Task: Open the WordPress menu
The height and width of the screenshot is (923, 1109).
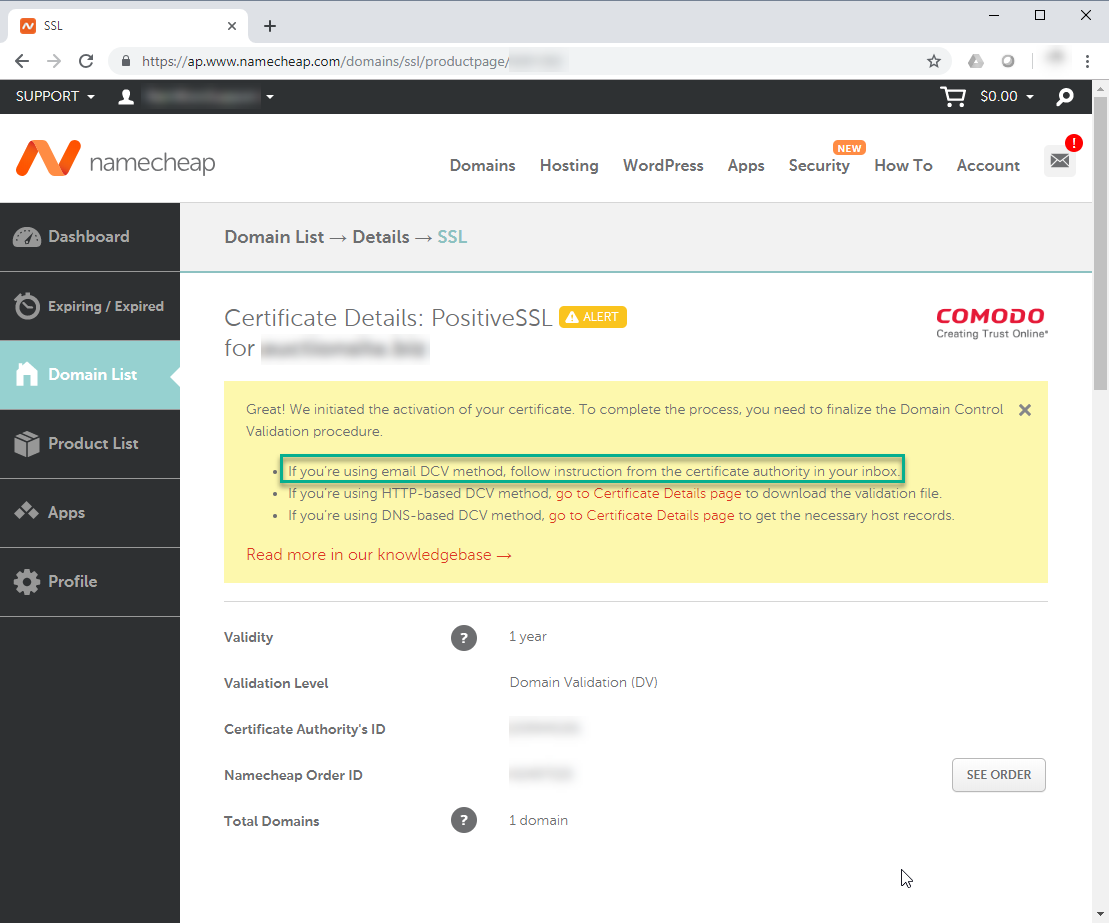Action: (x=663, y=166)
